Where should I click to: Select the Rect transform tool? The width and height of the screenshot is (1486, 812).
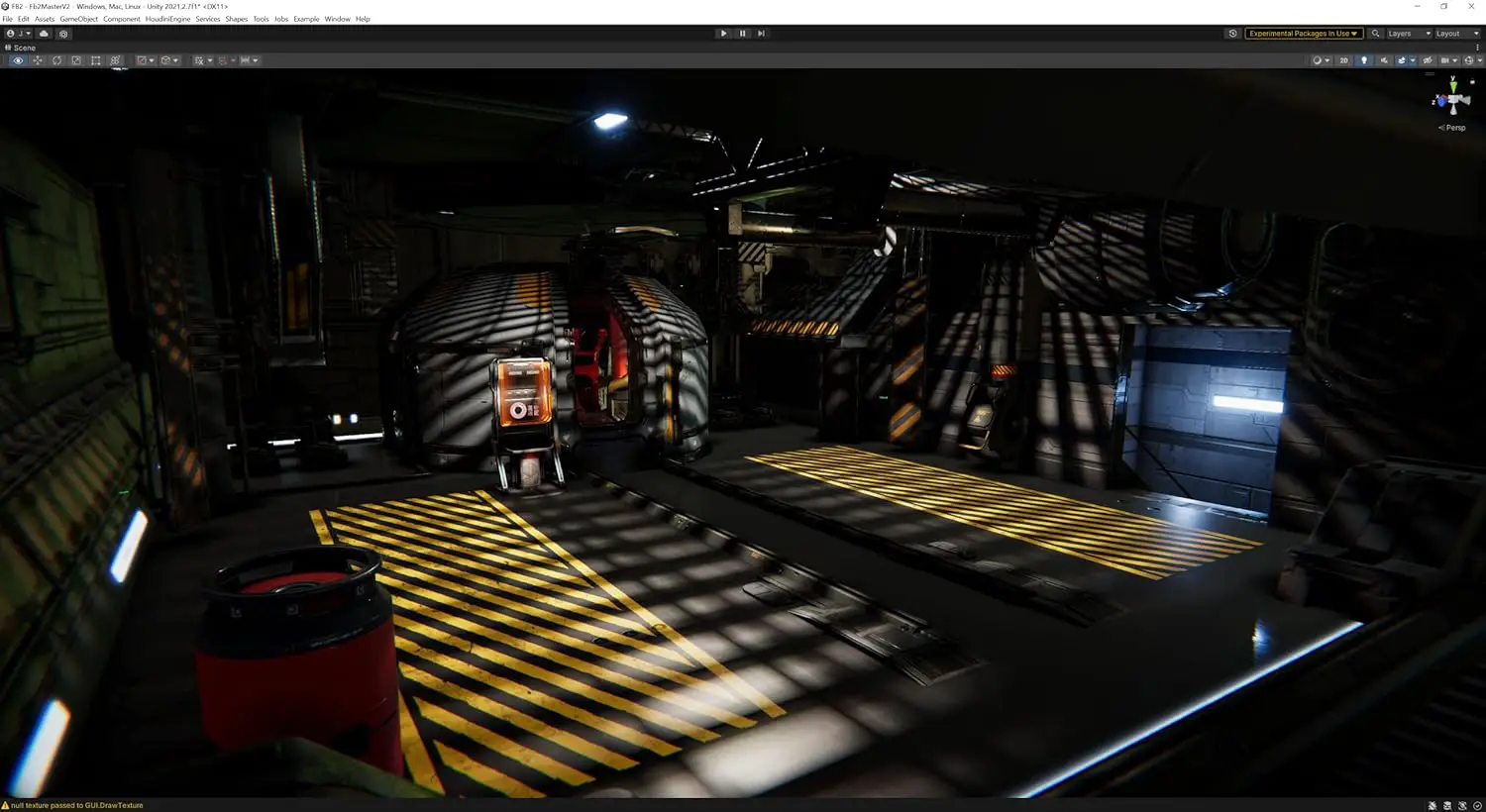[95, 60]
